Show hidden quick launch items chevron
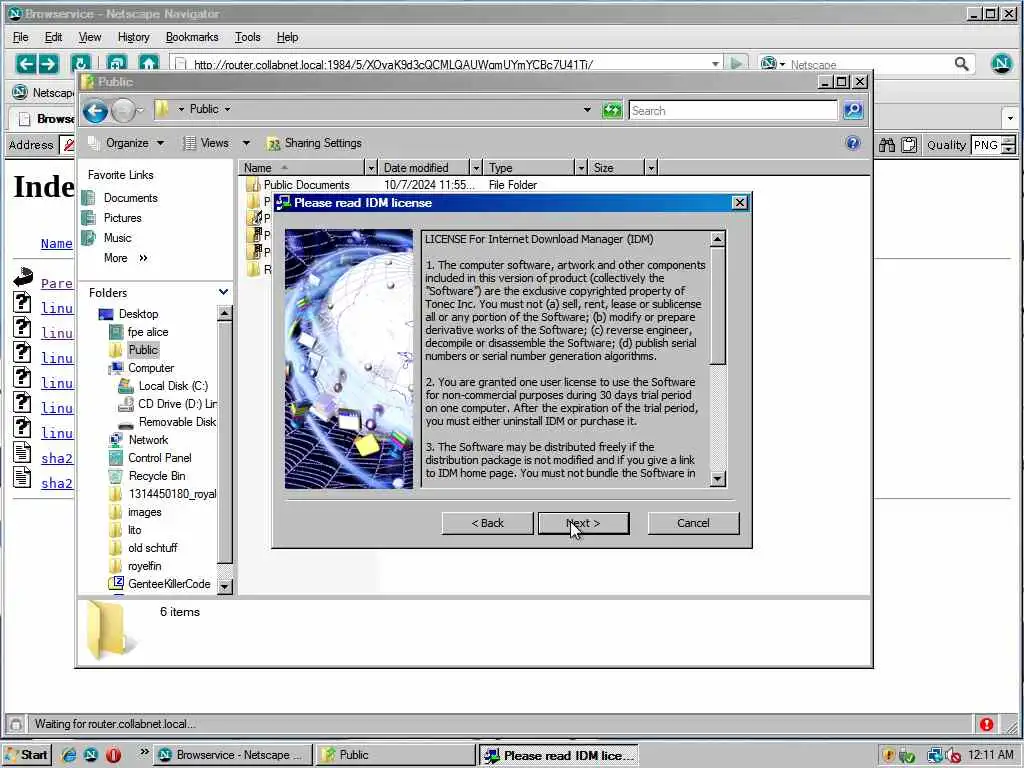This screenshot has width=1024, height=768. 144,752
